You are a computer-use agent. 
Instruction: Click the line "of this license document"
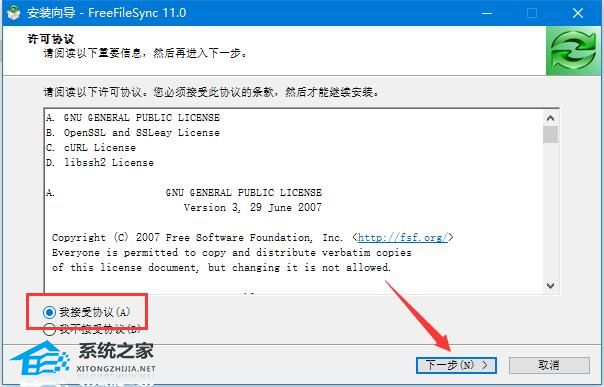point(221,268)
